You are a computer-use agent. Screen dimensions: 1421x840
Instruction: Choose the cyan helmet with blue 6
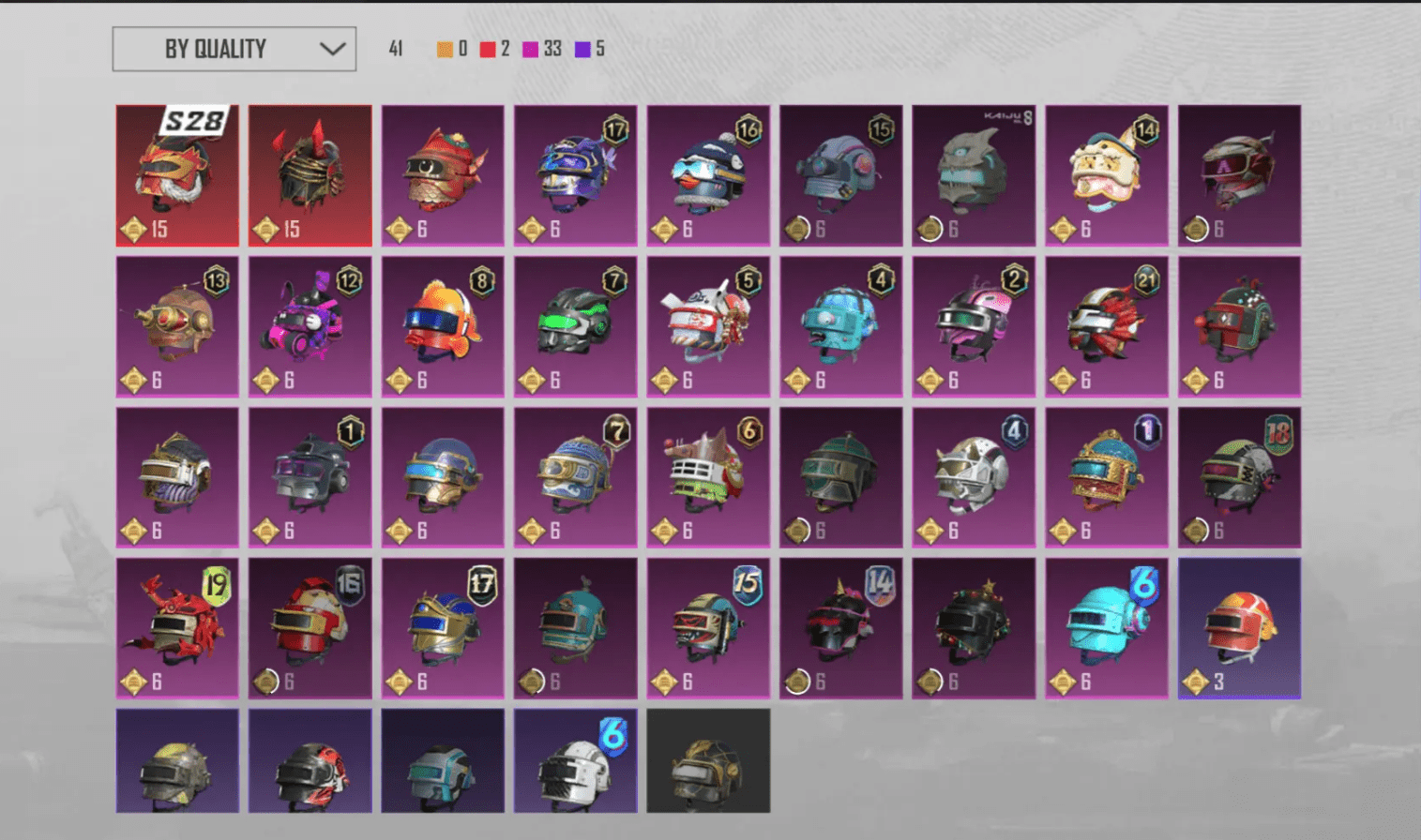(1107, 628)
